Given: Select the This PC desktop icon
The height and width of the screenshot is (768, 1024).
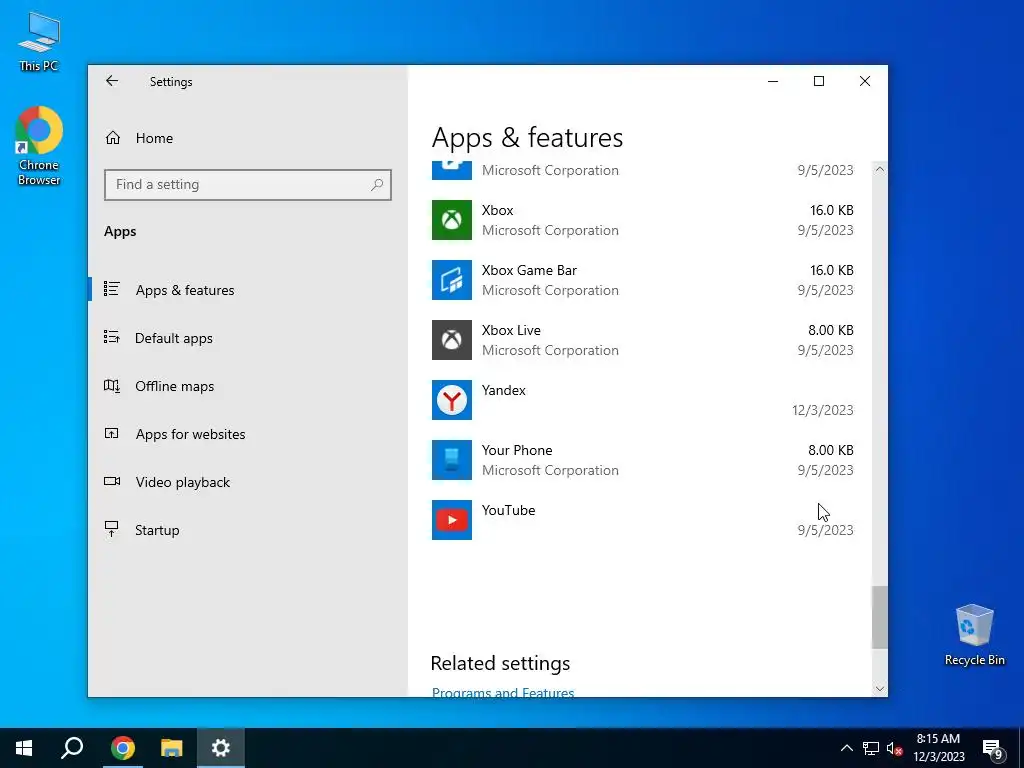Looking at the screenshot, I should [x=39, y=41].
